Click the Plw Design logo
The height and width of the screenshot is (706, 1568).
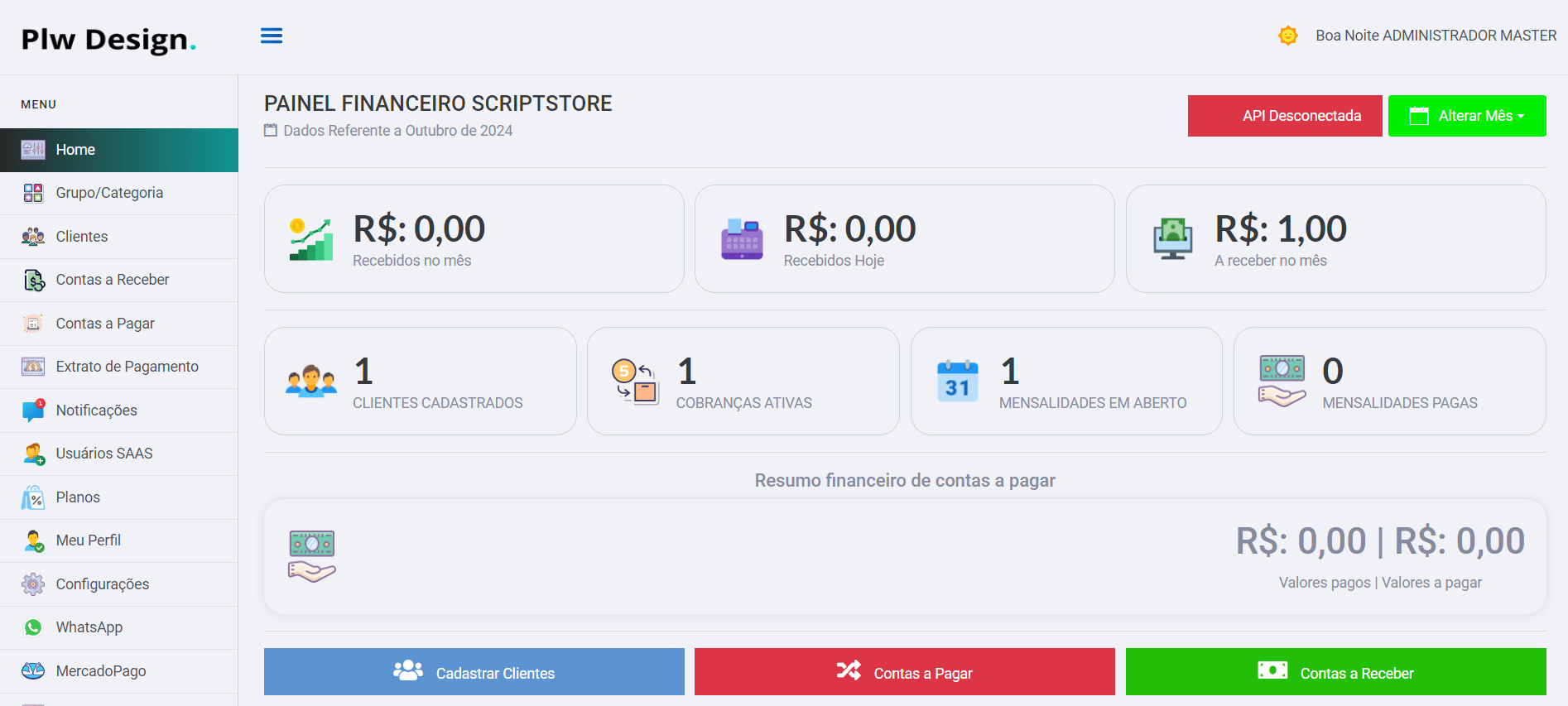[108, 39]
